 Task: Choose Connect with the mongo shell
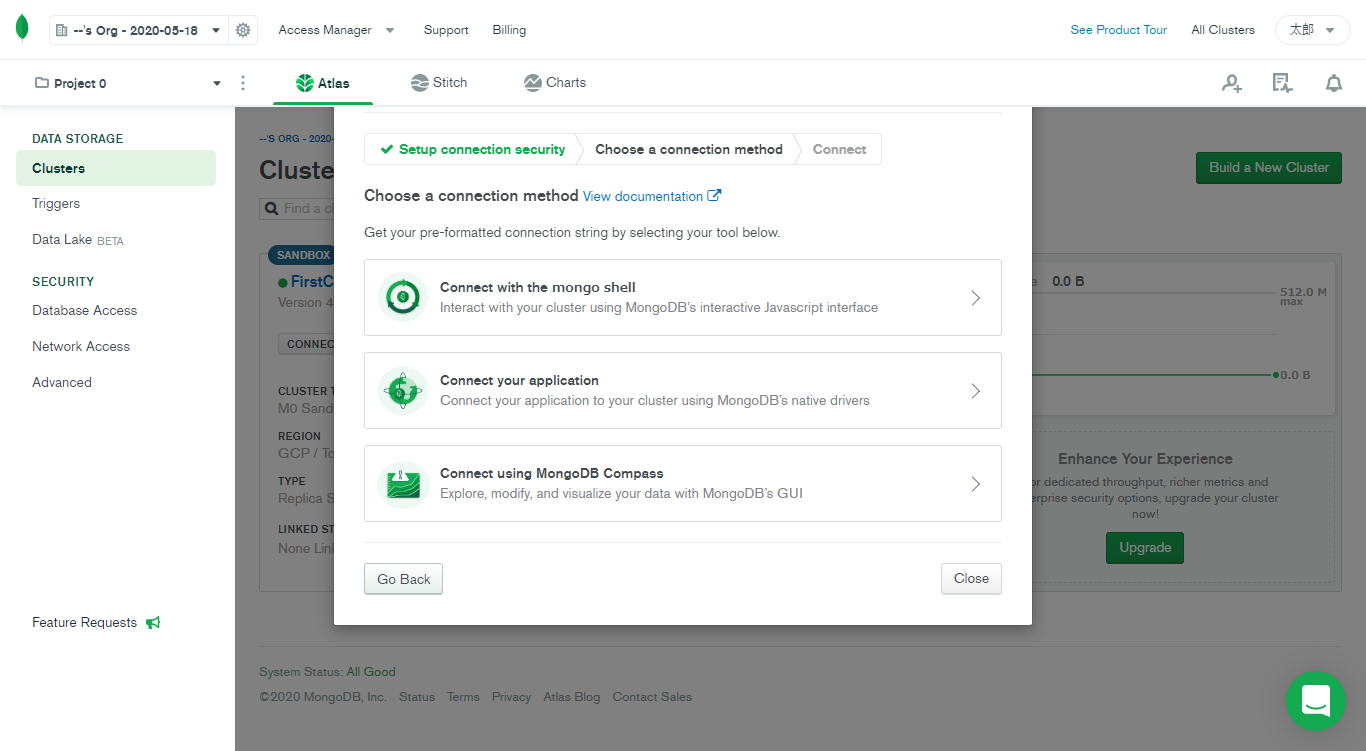pyautogui.click(x=683, y=297)
